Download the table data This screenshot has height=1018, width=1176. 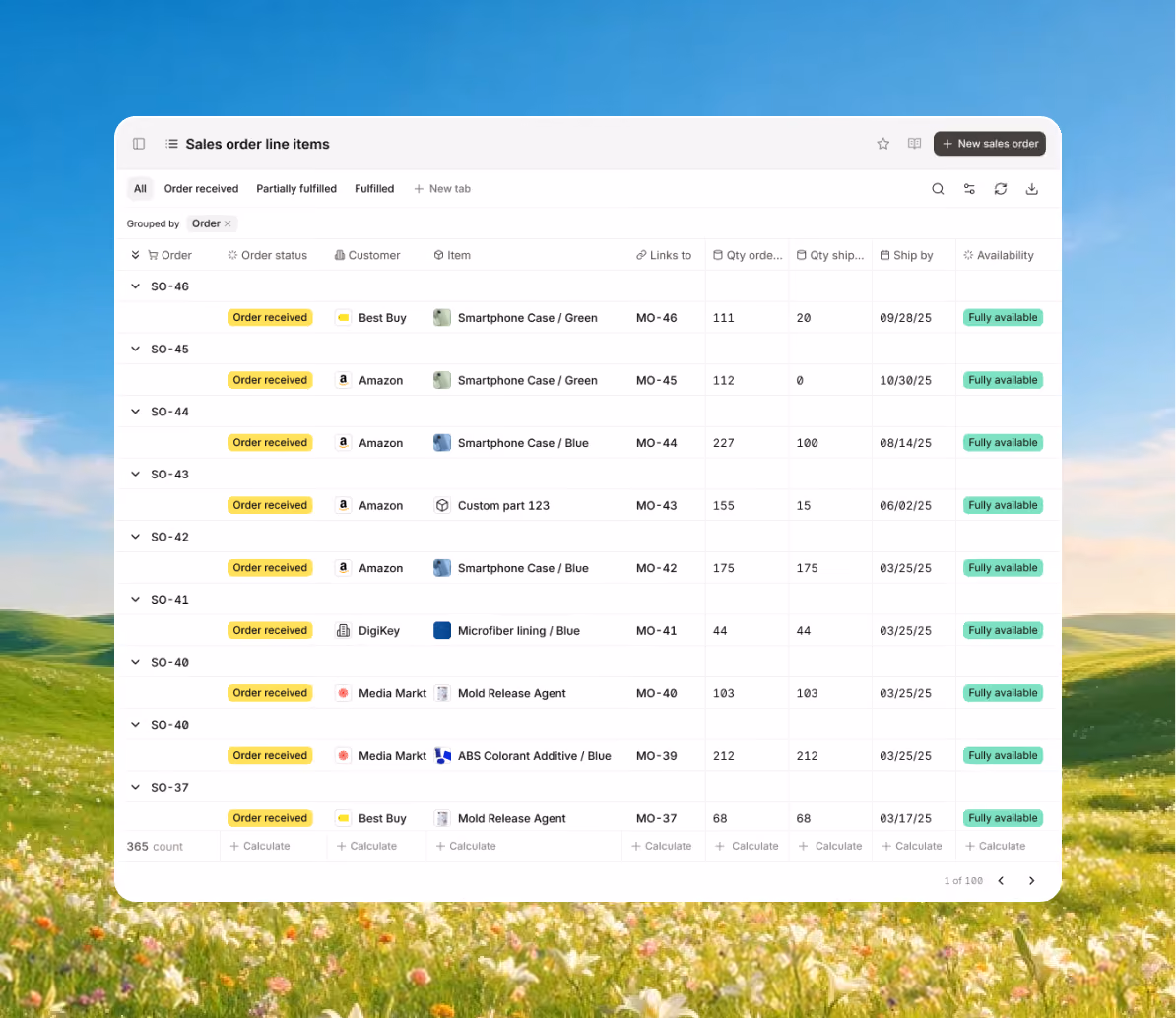point(1032,189)
